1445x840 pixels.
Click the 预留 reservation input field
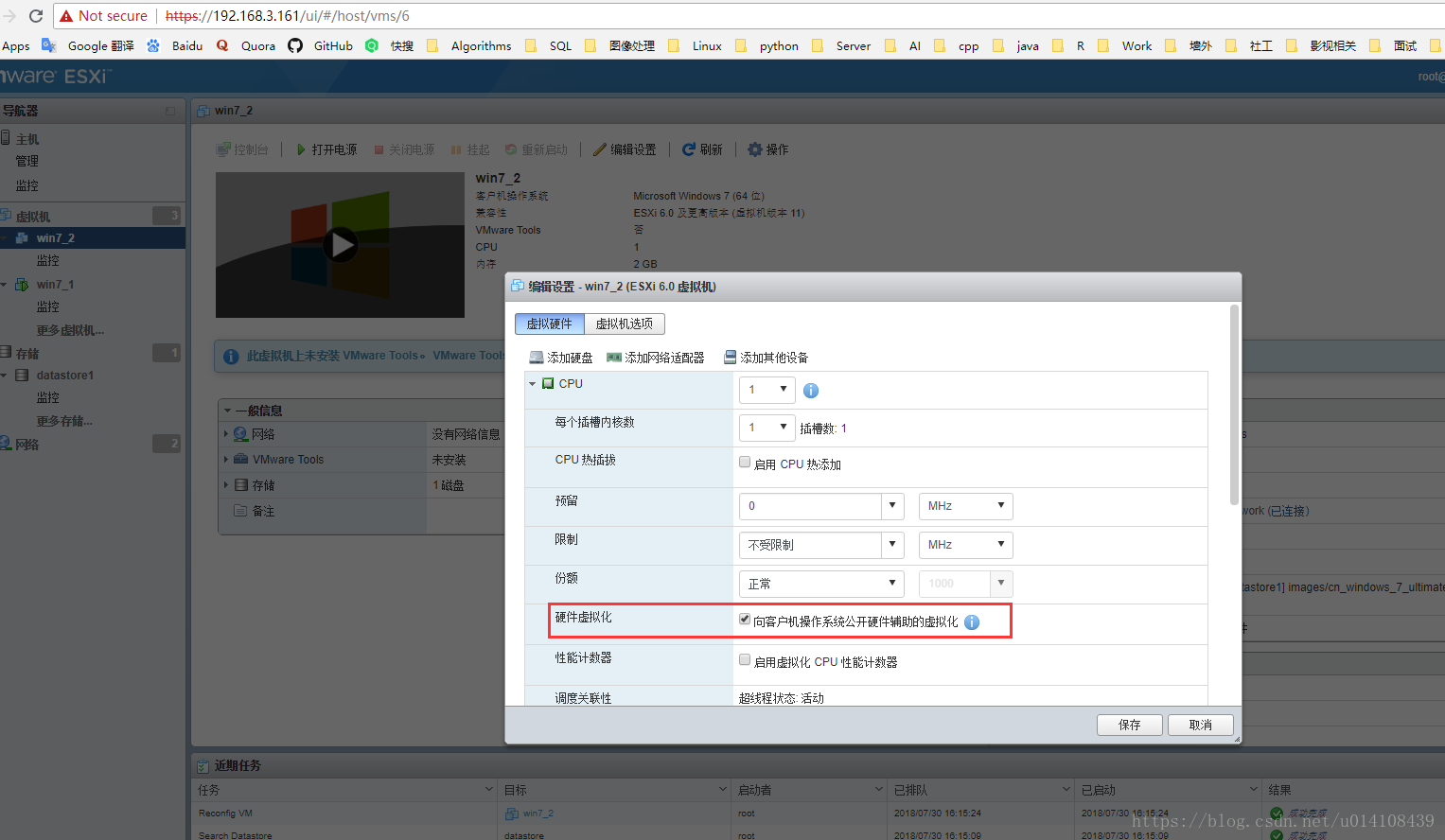click(810, 506)
